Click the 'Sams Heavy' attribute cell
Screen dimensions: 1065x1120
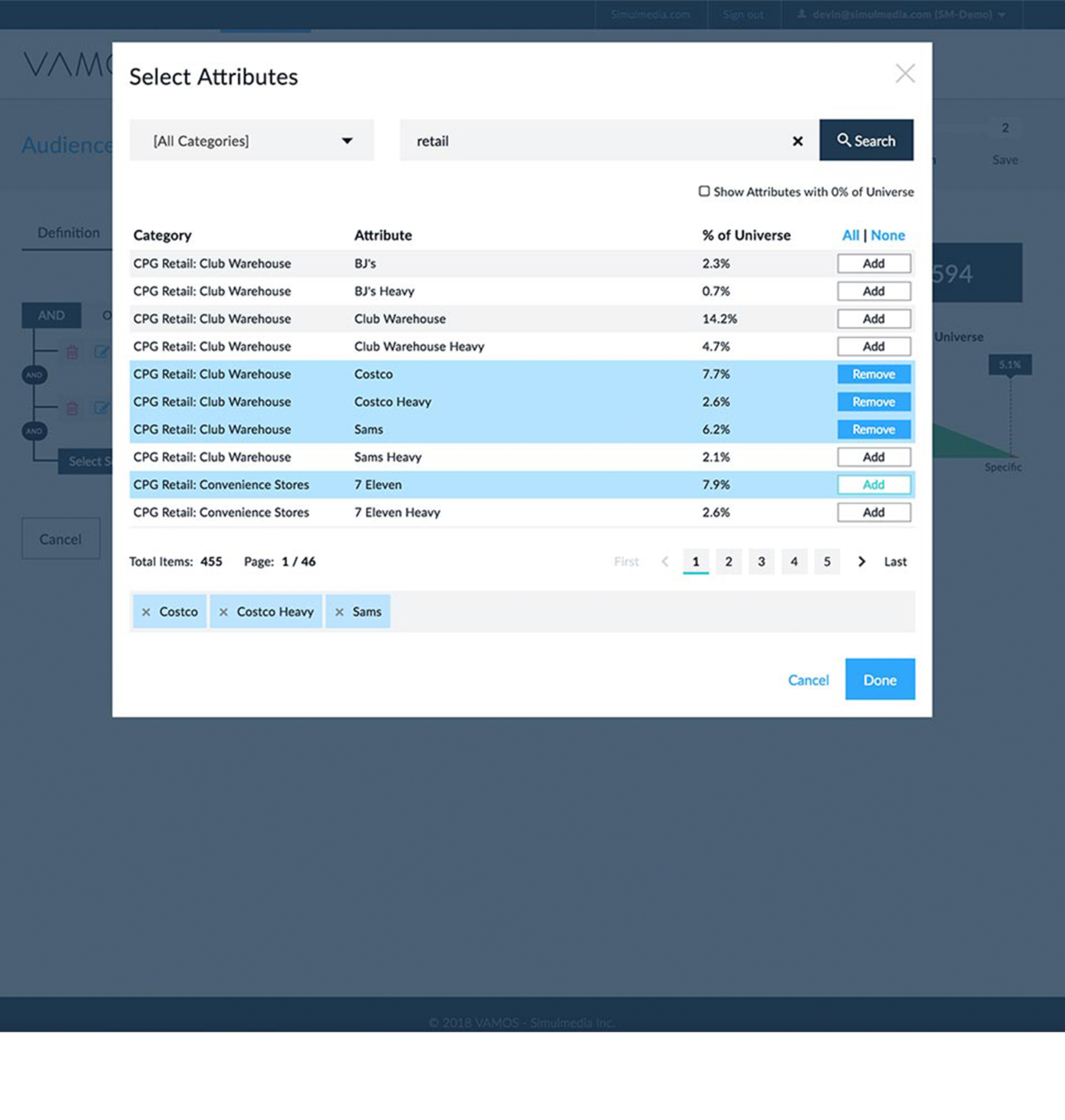388,457
